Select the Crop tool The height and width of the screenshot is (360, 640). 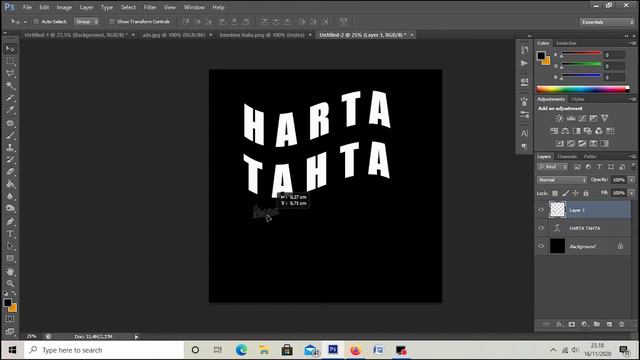coord(10,98)
